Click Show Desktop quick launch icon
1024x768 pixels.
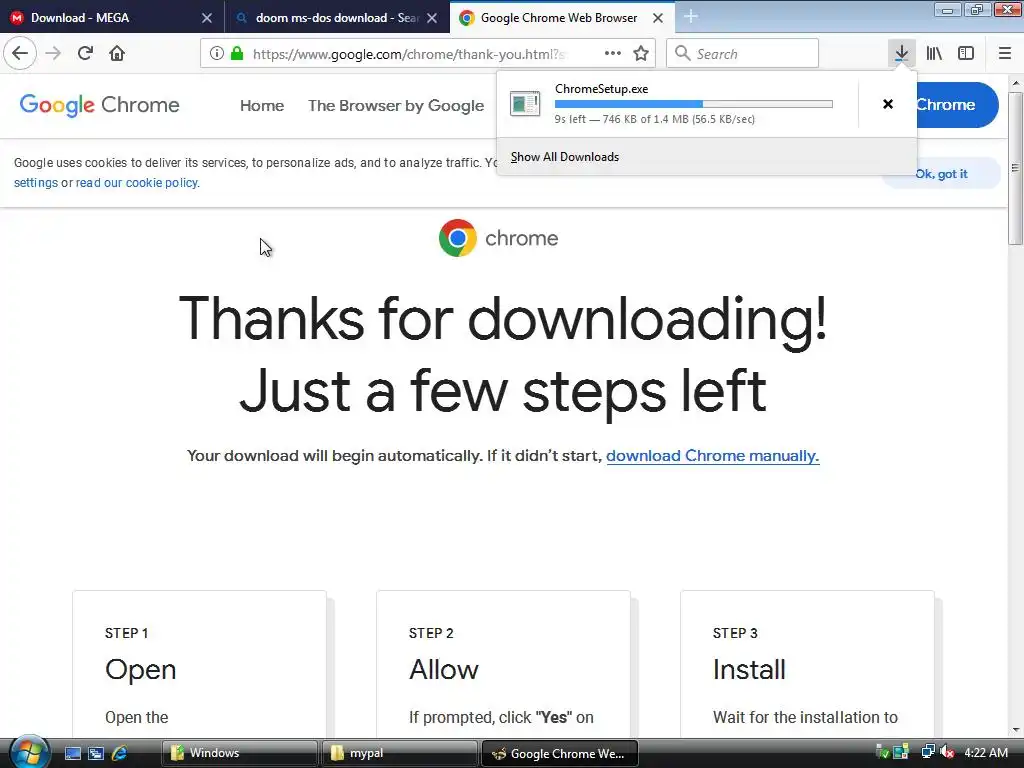pos(72,753)
